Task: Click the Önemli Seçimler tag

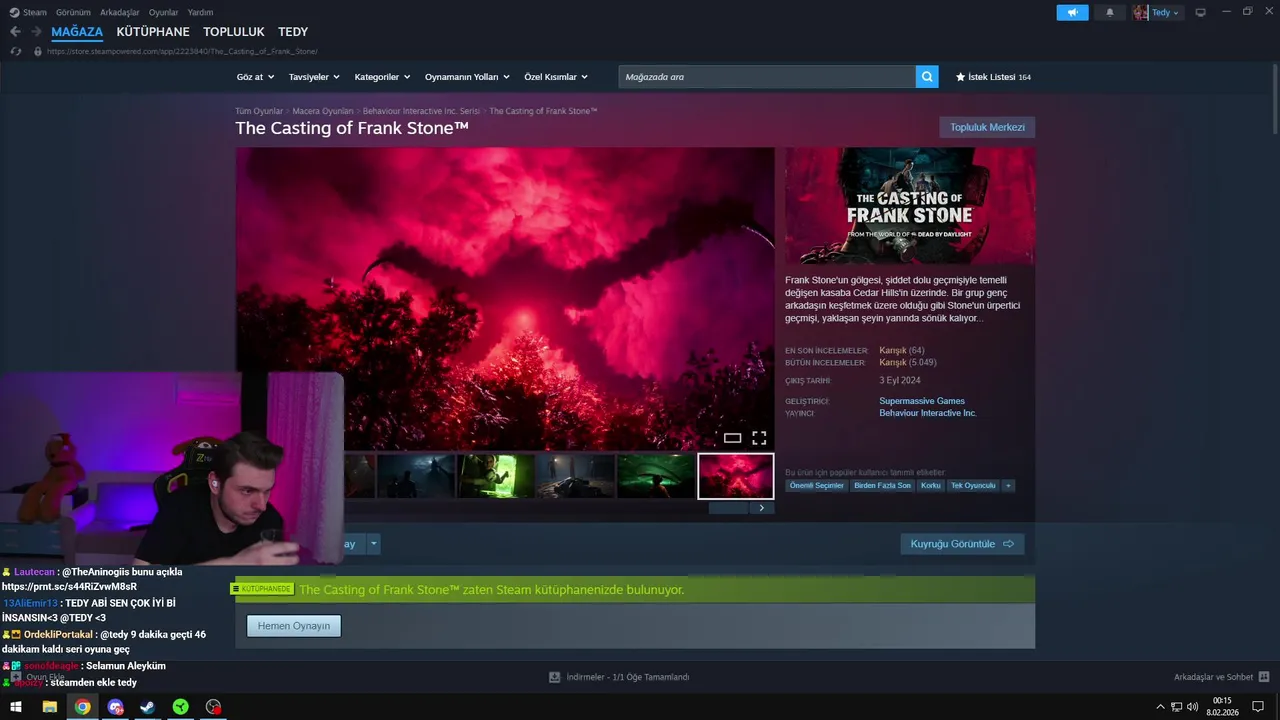Action: click(x=817, y=485)
